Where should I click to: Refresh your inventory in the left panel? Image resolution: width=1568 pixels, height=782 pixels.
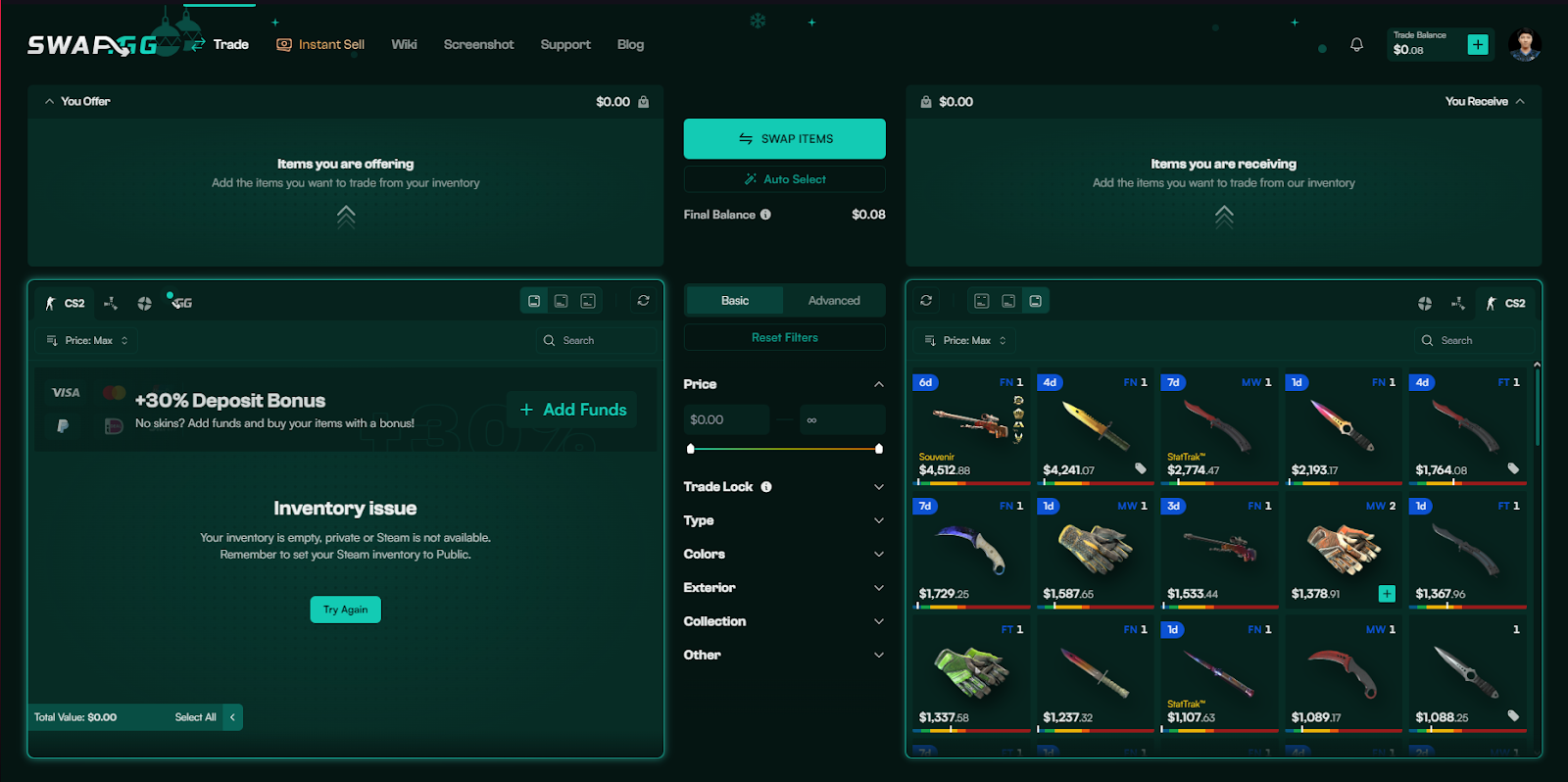643,301
